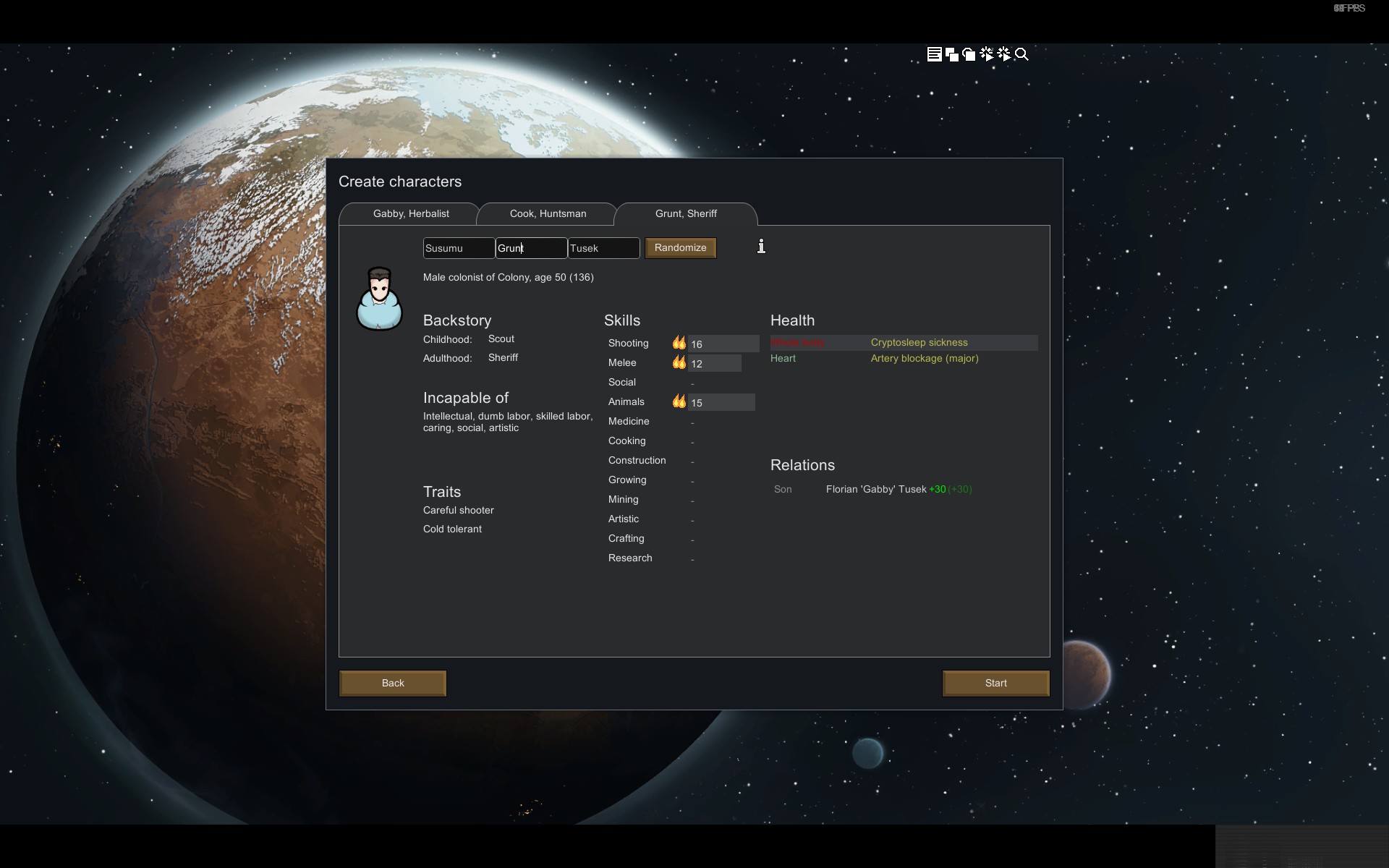1389x868 pixels.
Task: Click the Shooting passion flame icon
Action: (x=679, y=343)
